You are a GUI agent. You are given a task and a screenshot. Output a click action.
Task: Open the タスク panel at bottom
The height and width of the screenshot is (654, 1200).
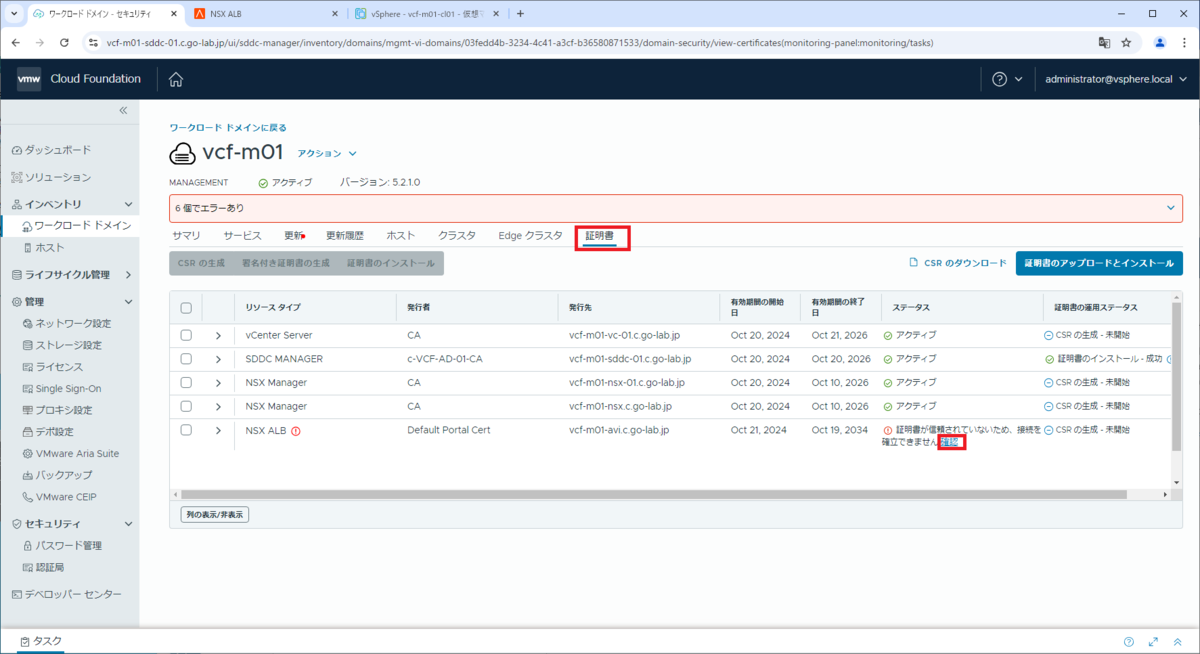[40, 641]
